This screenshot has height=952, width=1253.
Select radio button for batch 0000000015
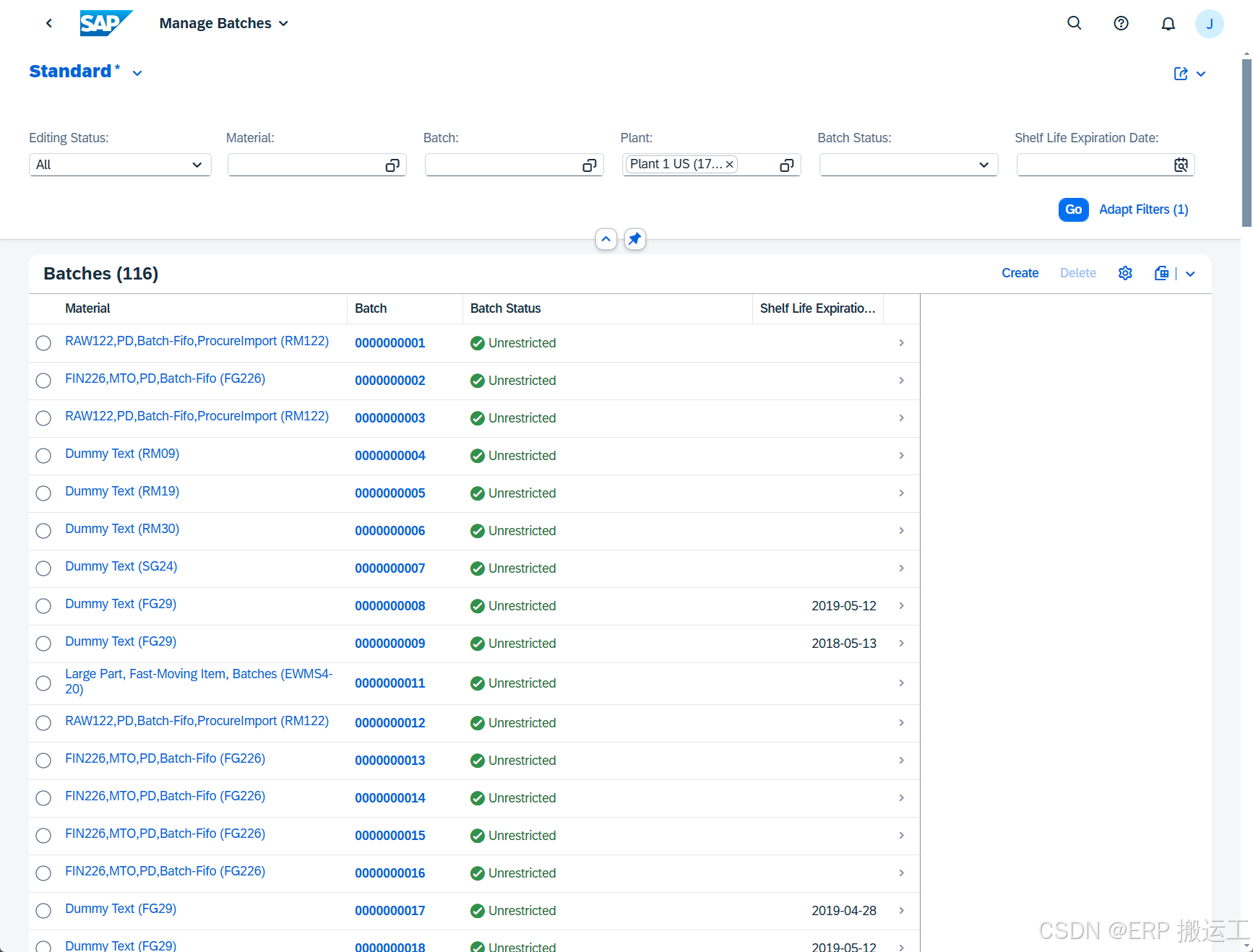[x=43, y=836]
